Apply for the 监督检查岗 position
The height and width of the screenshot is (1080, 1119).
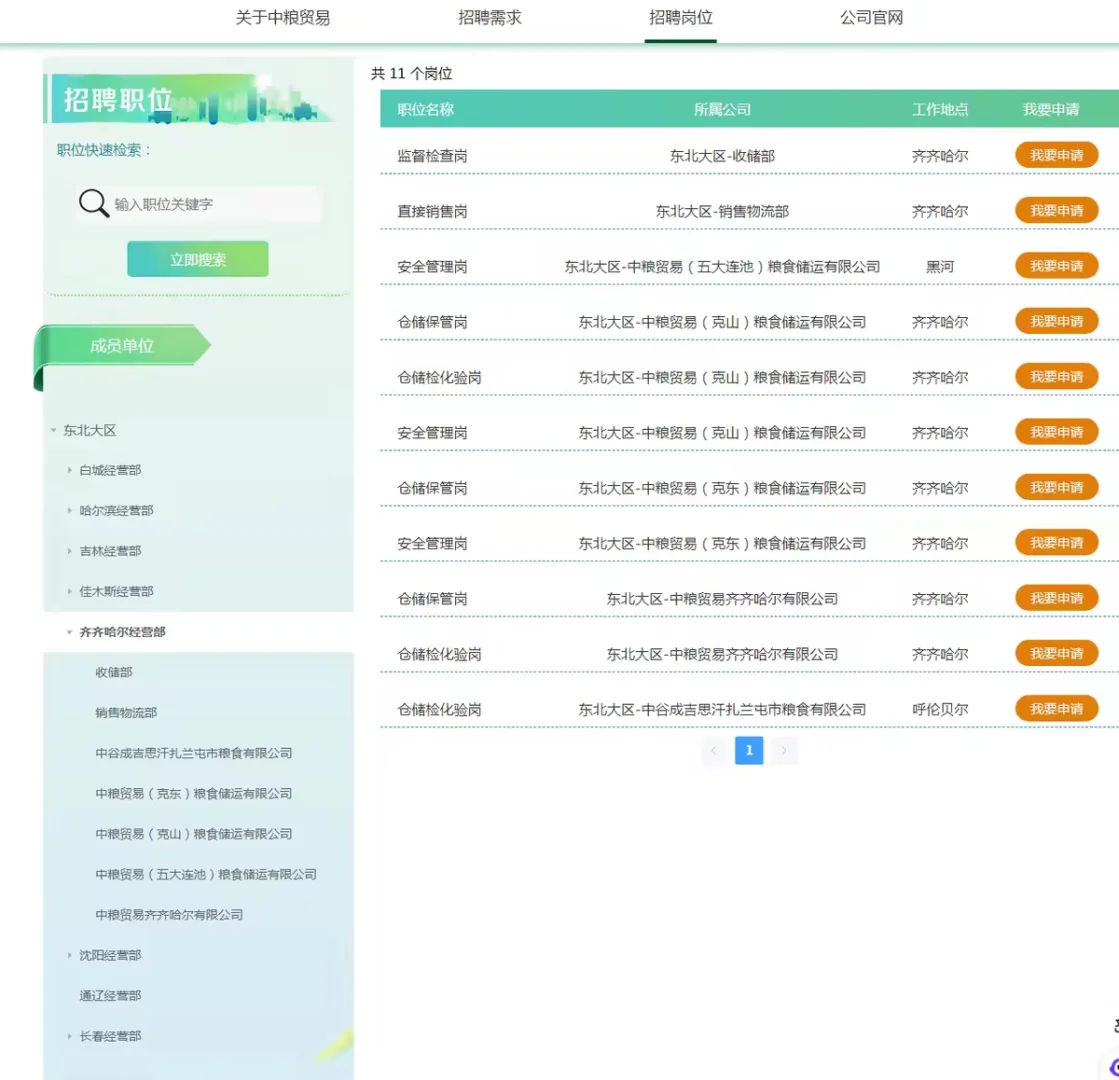tap(1056, 155)
